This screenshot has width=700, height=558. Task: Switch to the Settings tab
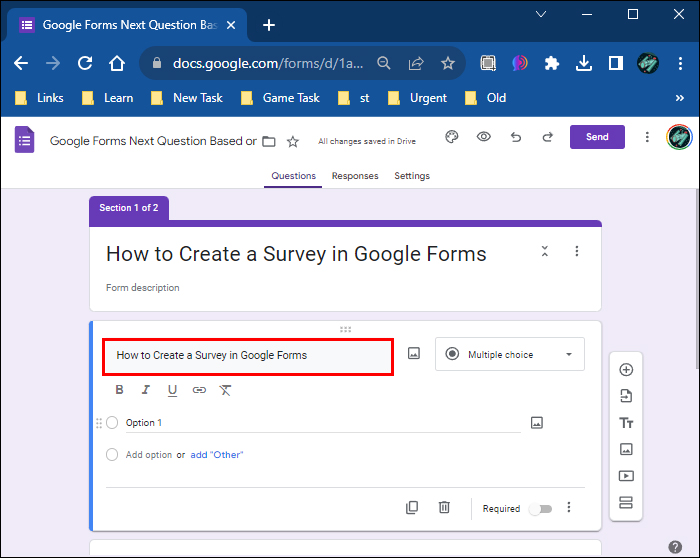pos(412,176)
